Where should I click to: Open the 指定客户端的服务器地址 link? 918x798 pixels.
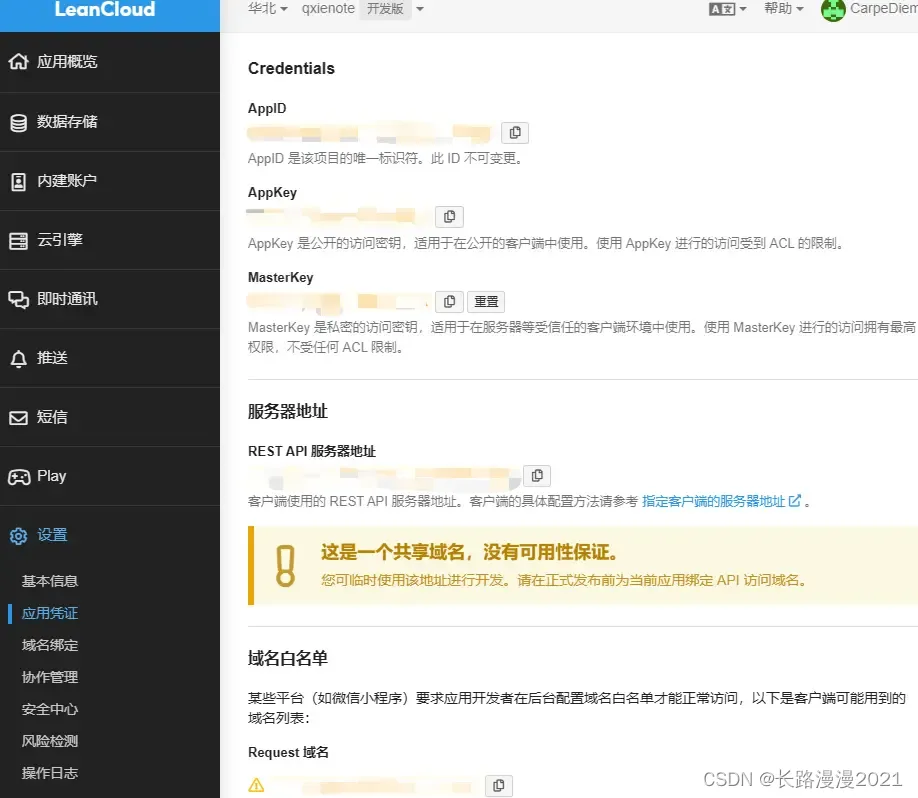(x=714, y=501)
